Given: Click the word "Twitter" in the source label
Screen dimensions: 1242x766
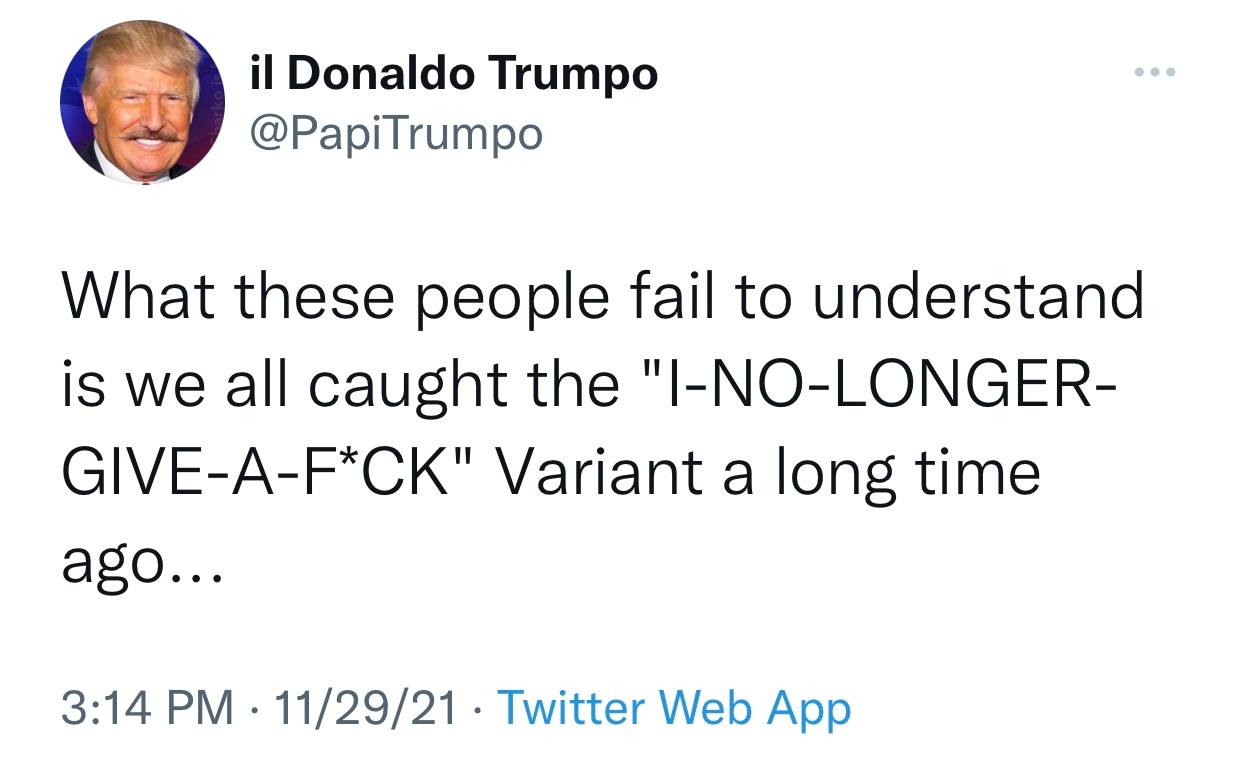Looking at the screenshot, I should click(569, 709).
